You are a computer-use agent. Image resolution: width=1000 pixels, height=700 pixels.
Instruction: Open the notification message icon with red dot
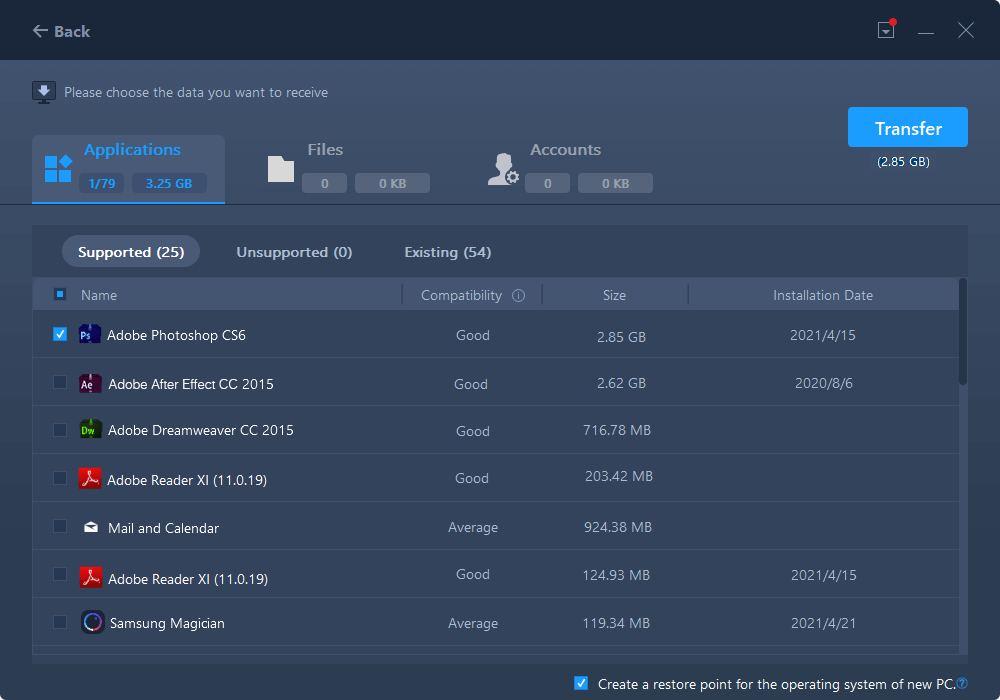coord(886,30)
